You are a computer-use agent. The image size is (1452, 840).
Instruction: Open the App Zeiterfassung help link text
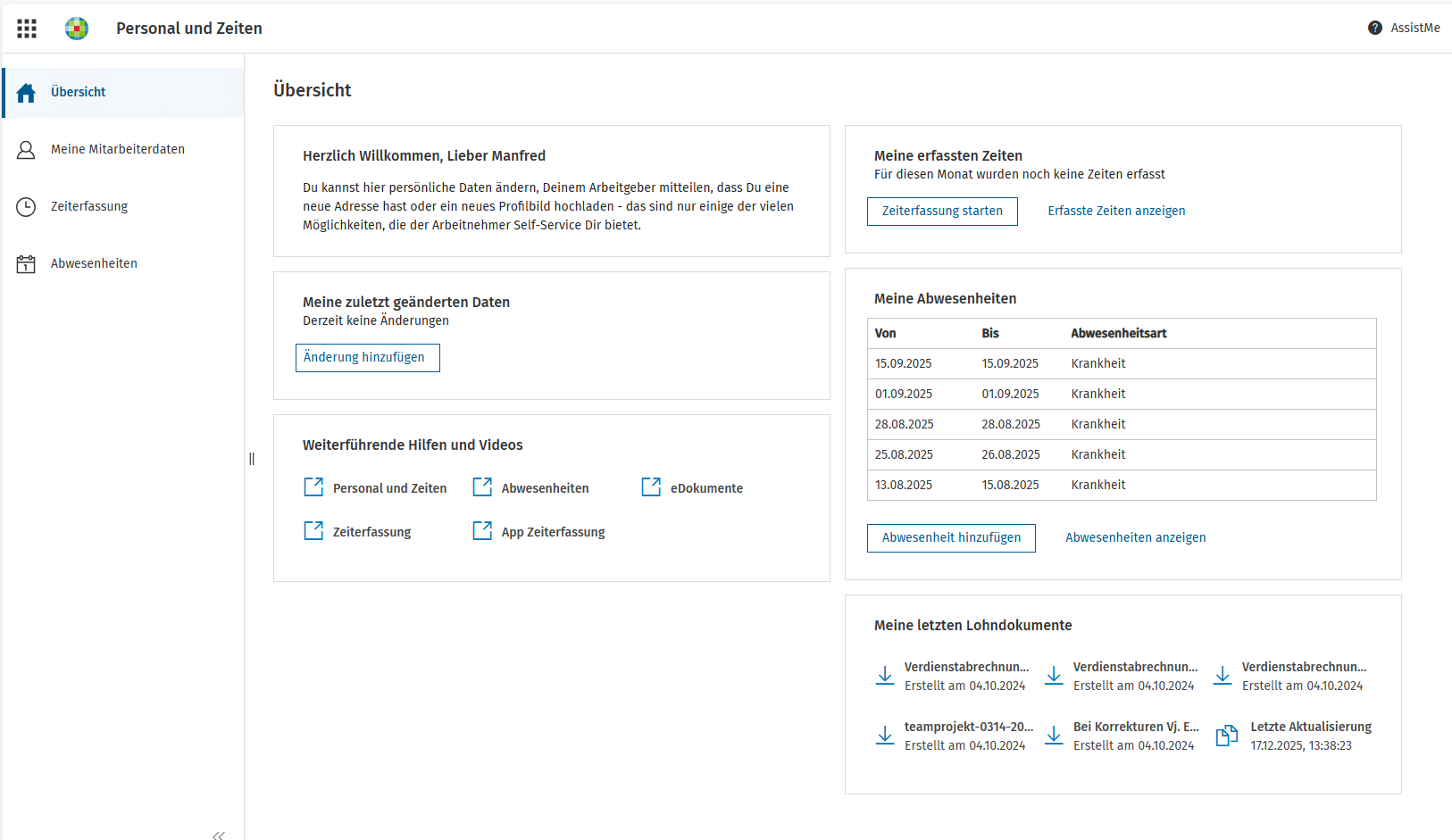tap(553, 532)
